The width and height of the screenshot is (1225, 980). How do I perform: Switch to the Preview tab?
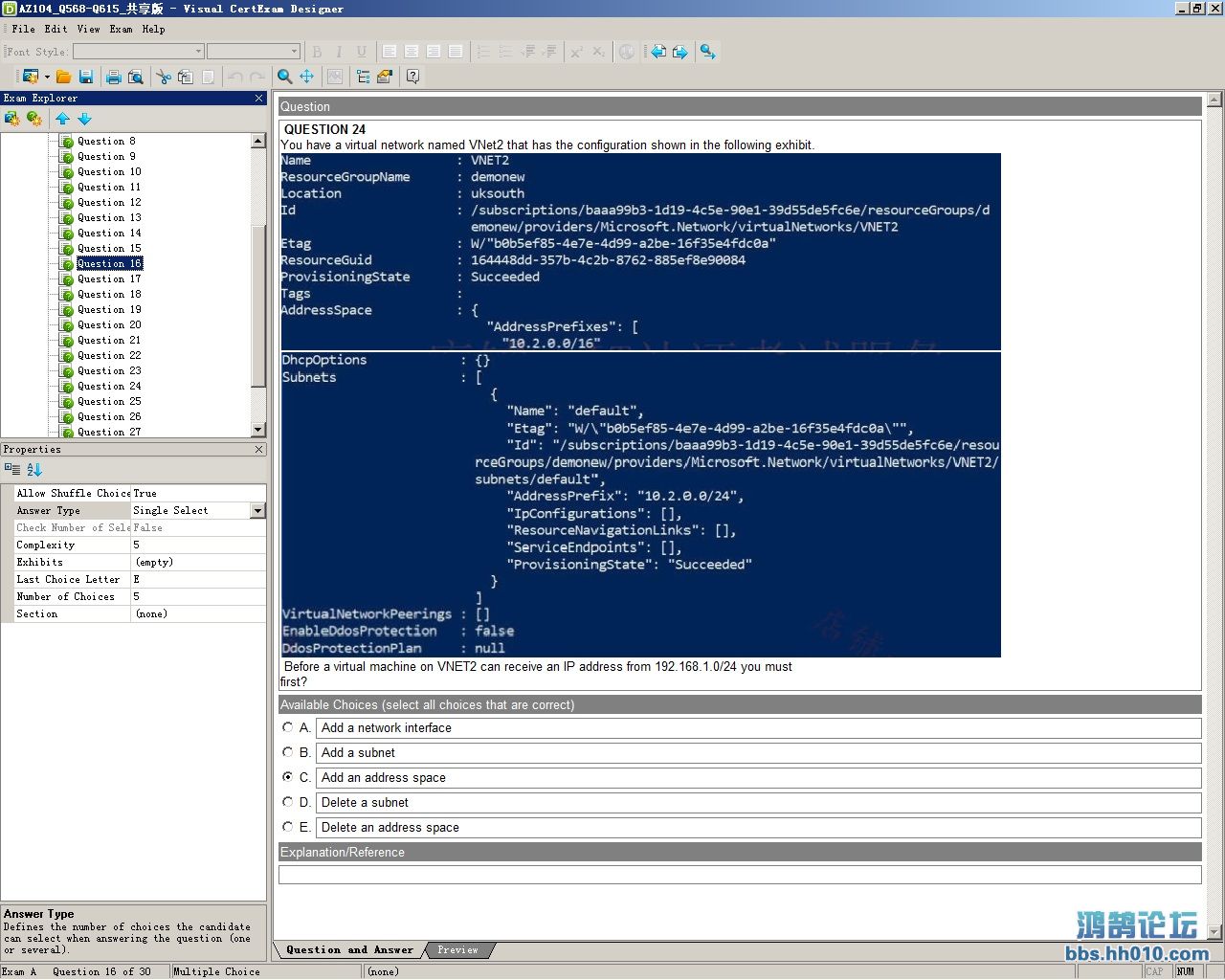[457, 950]
